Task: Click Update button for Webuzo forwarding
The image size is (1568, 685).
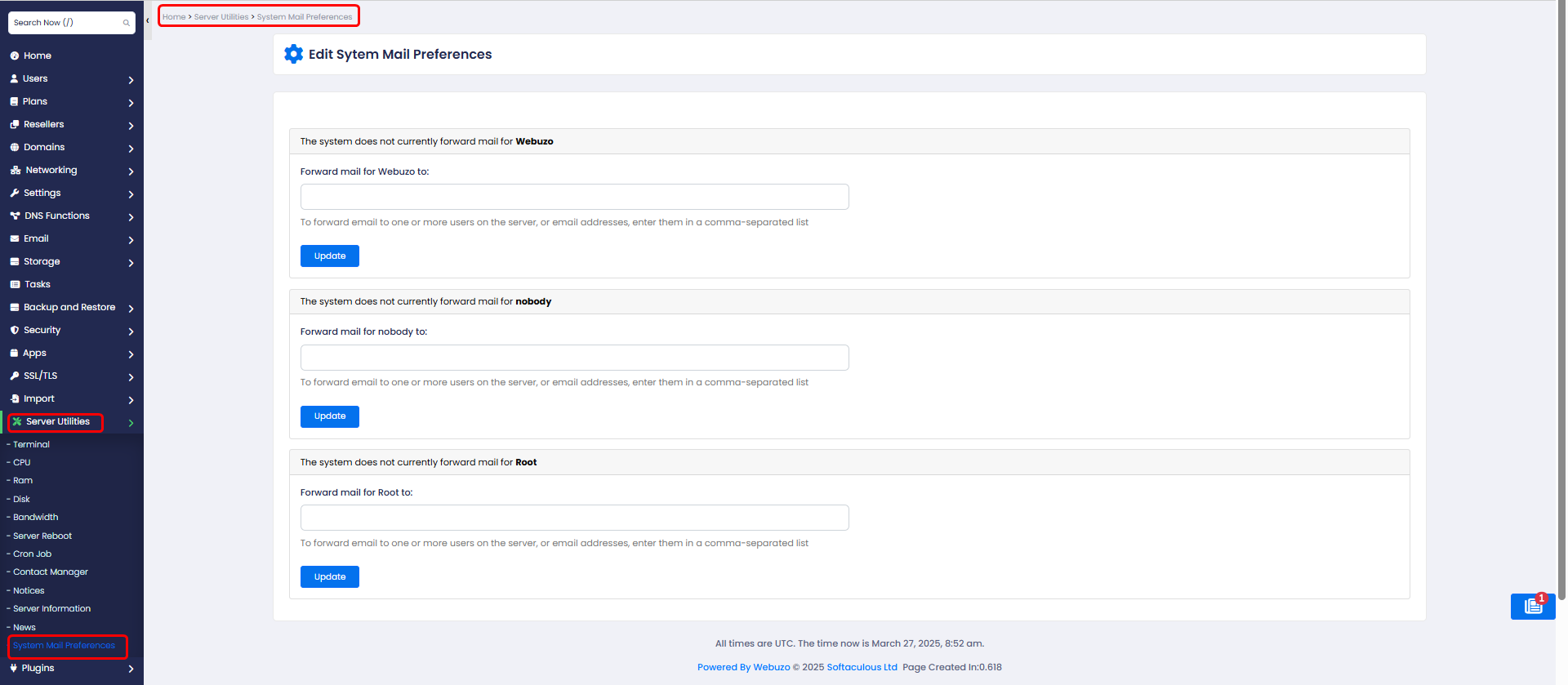Action: (x=330, y=256)
